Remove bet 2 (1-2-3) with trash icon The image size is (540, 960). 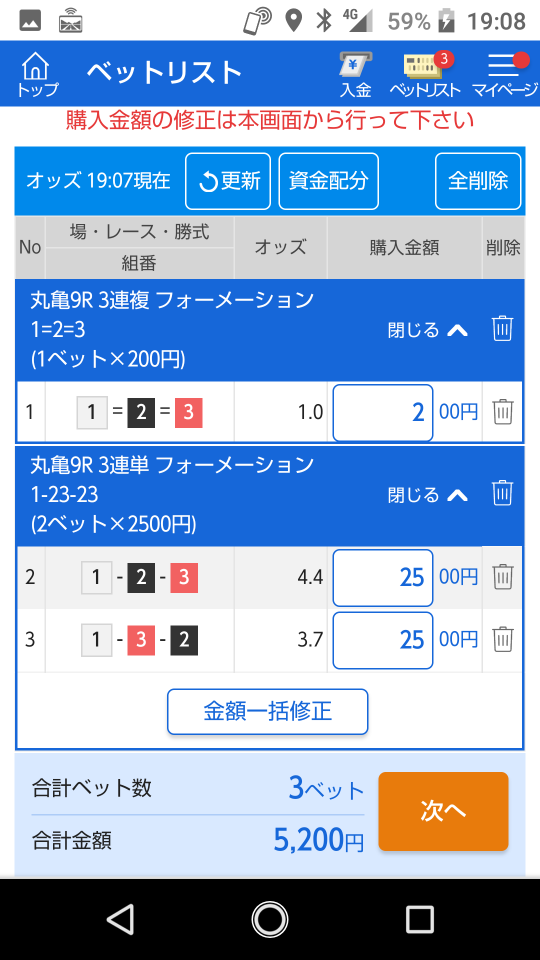pos(503,577)
